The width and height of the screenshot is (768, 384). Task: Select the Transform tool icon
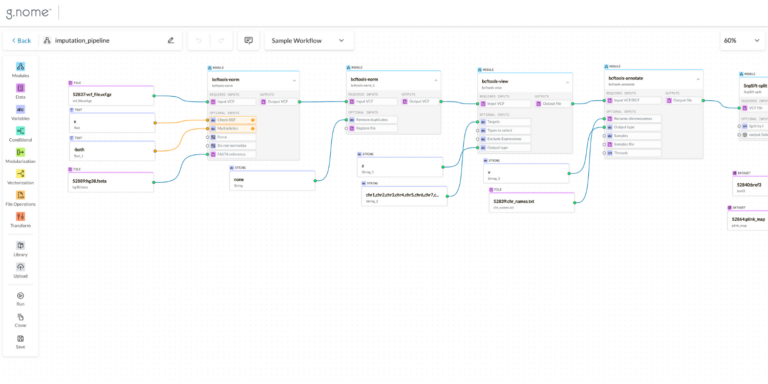tap(21, 216)
